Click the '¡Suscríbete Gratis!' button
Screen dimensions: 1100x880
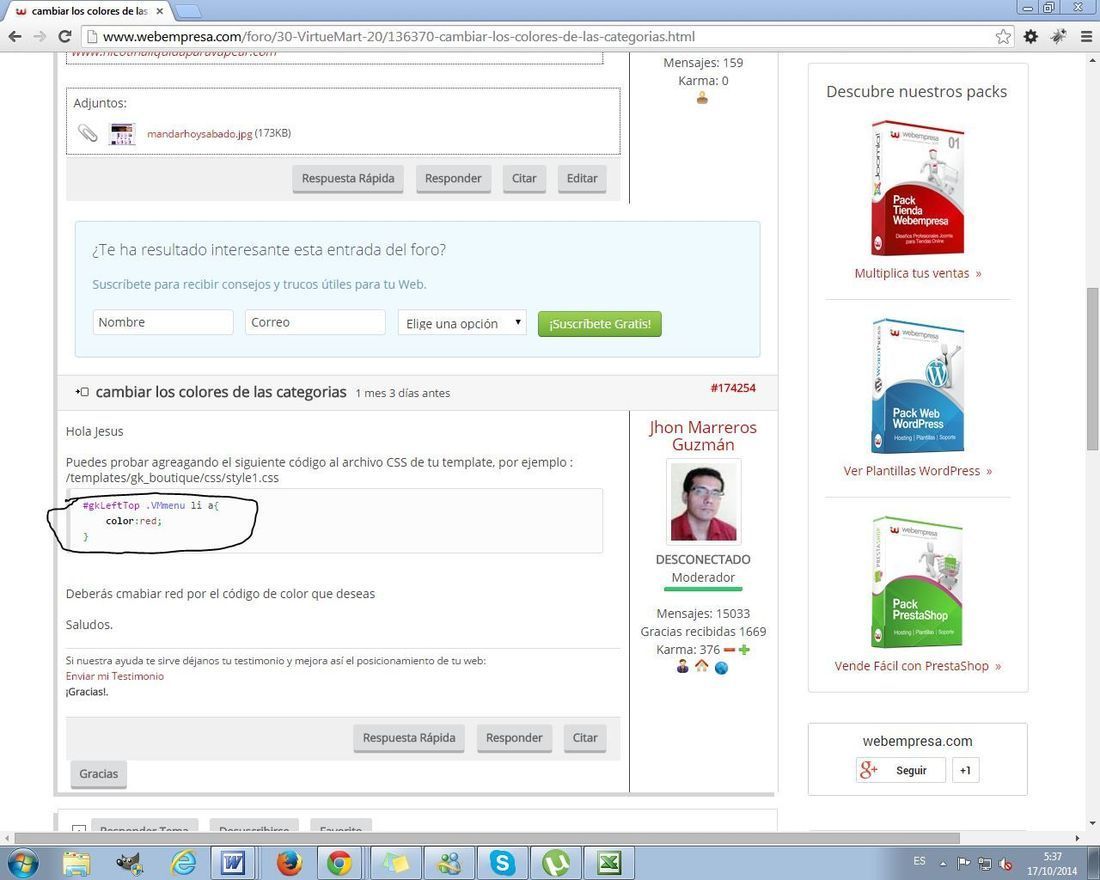click(x=599, y=324)
